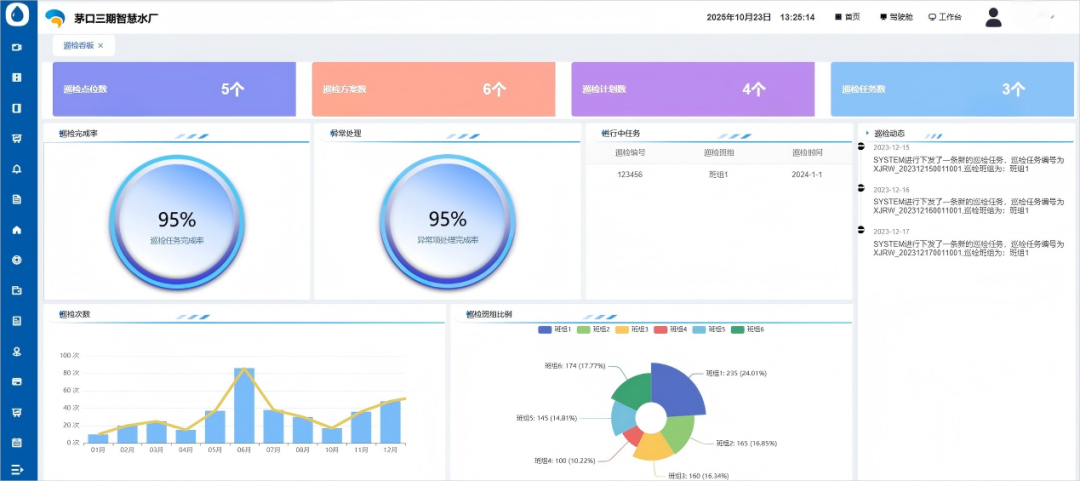Toggle the 班组6 legend item
Image resolution: width=1080 pixels, height=481 pixels.
(x=749, y=329)
